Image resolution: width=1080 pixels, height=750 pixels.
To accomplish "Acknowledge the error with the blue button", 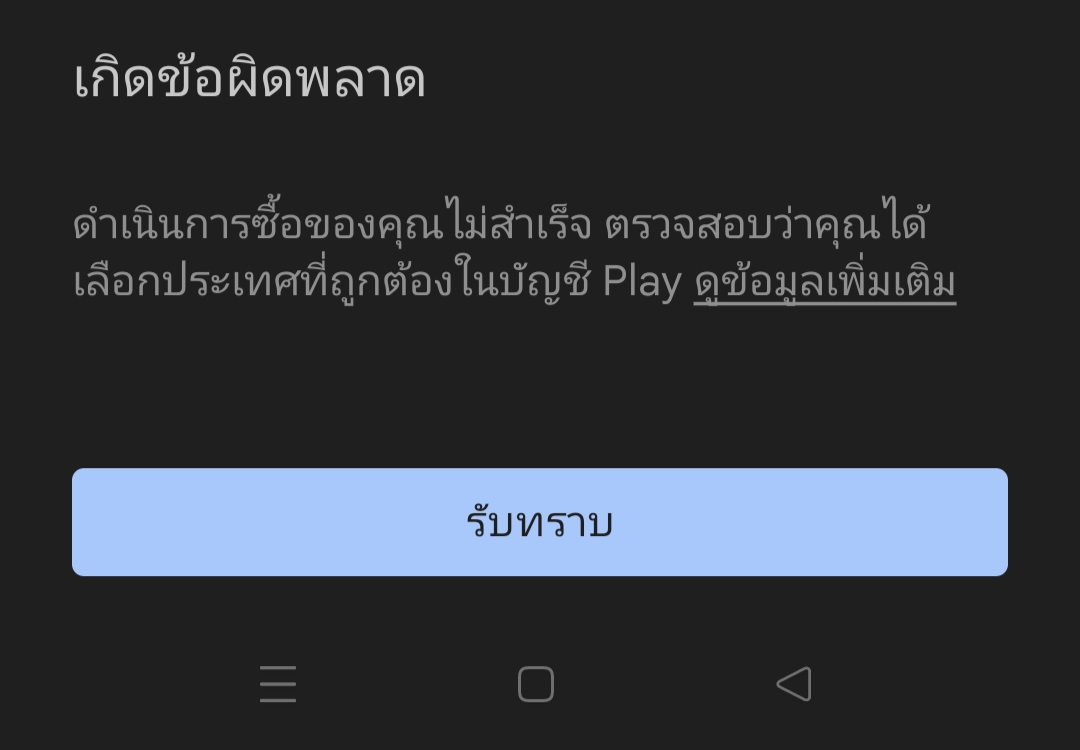I will [540, 522].
